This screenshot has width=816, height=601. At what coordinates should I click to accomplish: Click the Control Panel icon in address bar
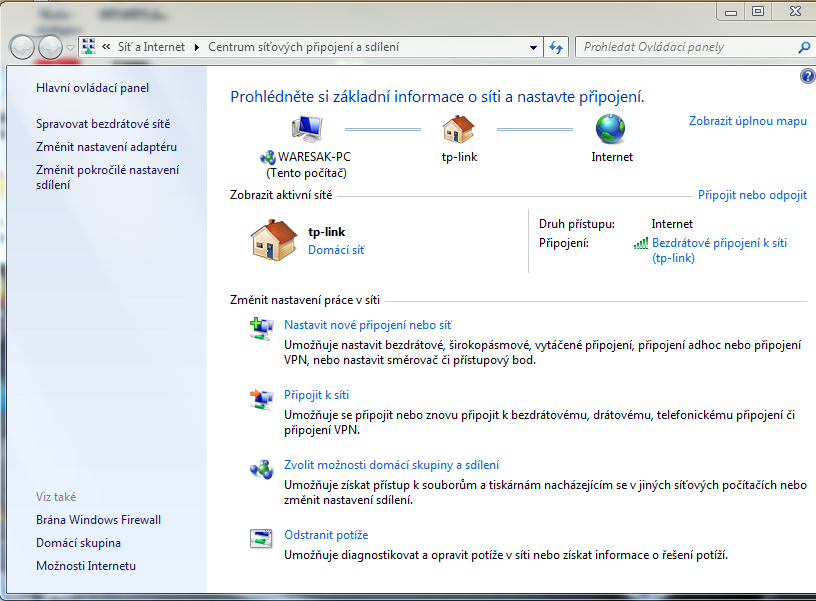[89, 47]
